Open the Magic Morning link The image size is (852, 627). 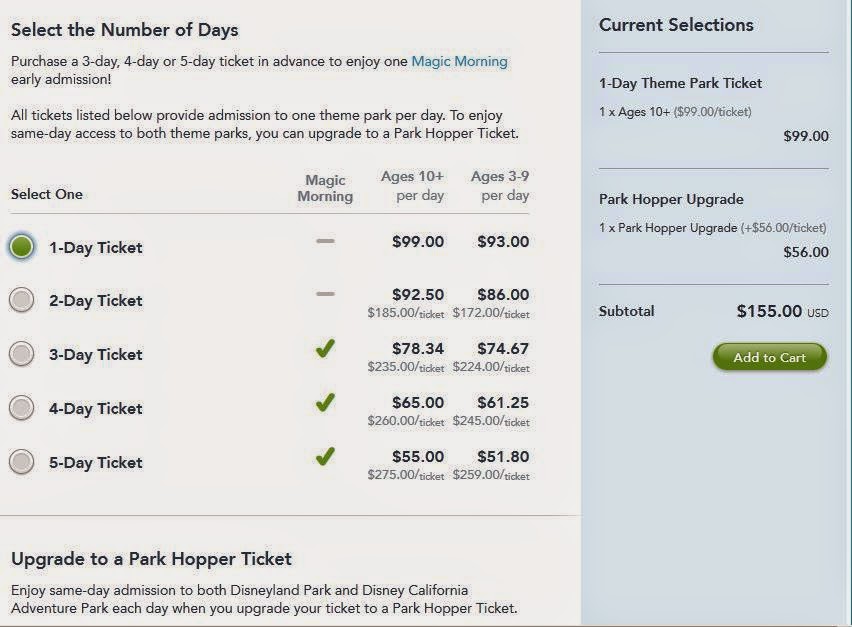[x=459, y=61]
